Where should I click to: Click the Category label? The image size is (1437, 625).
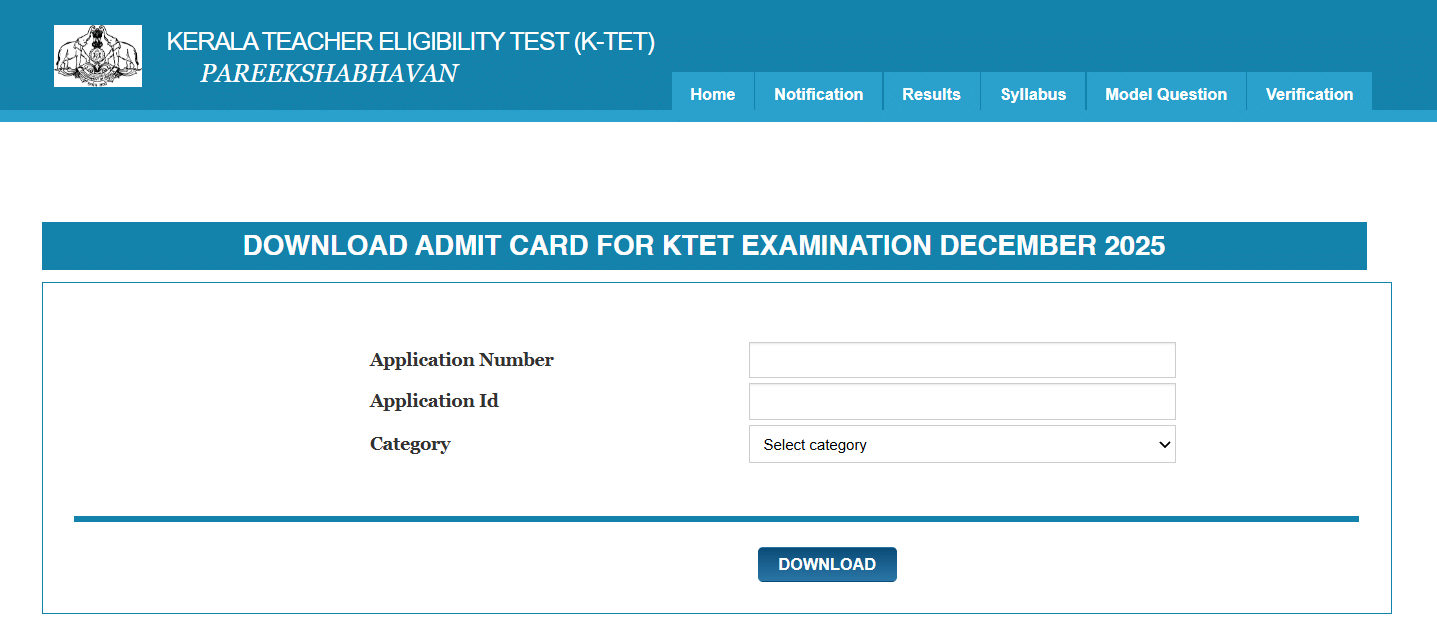(409, 443)
